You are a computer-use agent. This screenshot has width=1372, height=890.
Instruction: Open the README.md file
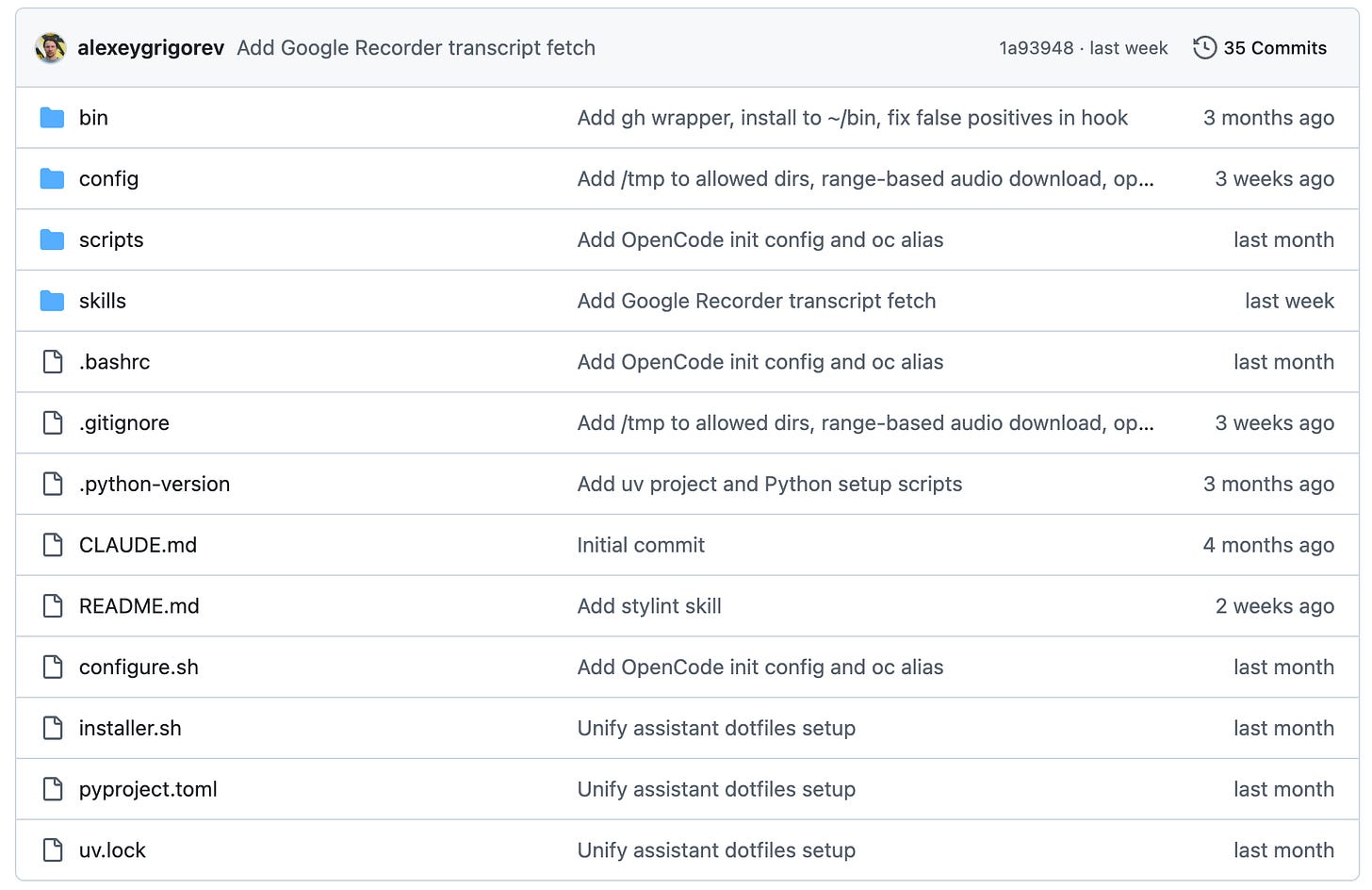coord(139,606)
